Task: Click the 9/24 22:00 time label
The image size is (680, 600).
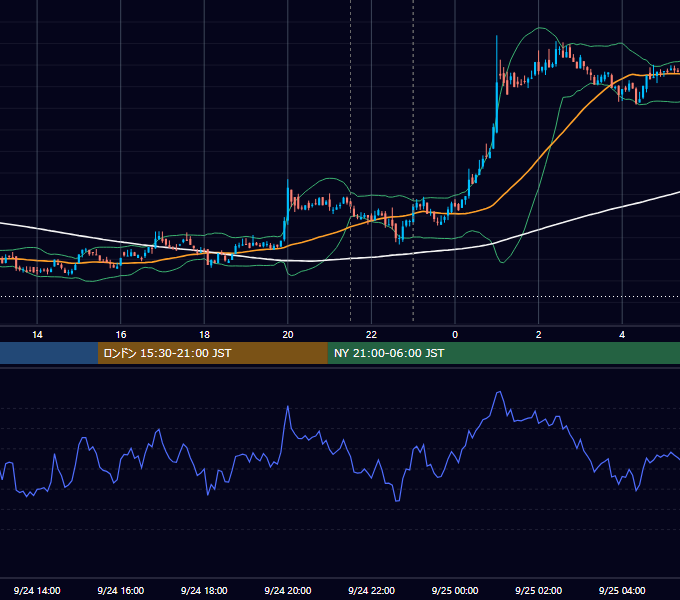Action: pos(372,590)
